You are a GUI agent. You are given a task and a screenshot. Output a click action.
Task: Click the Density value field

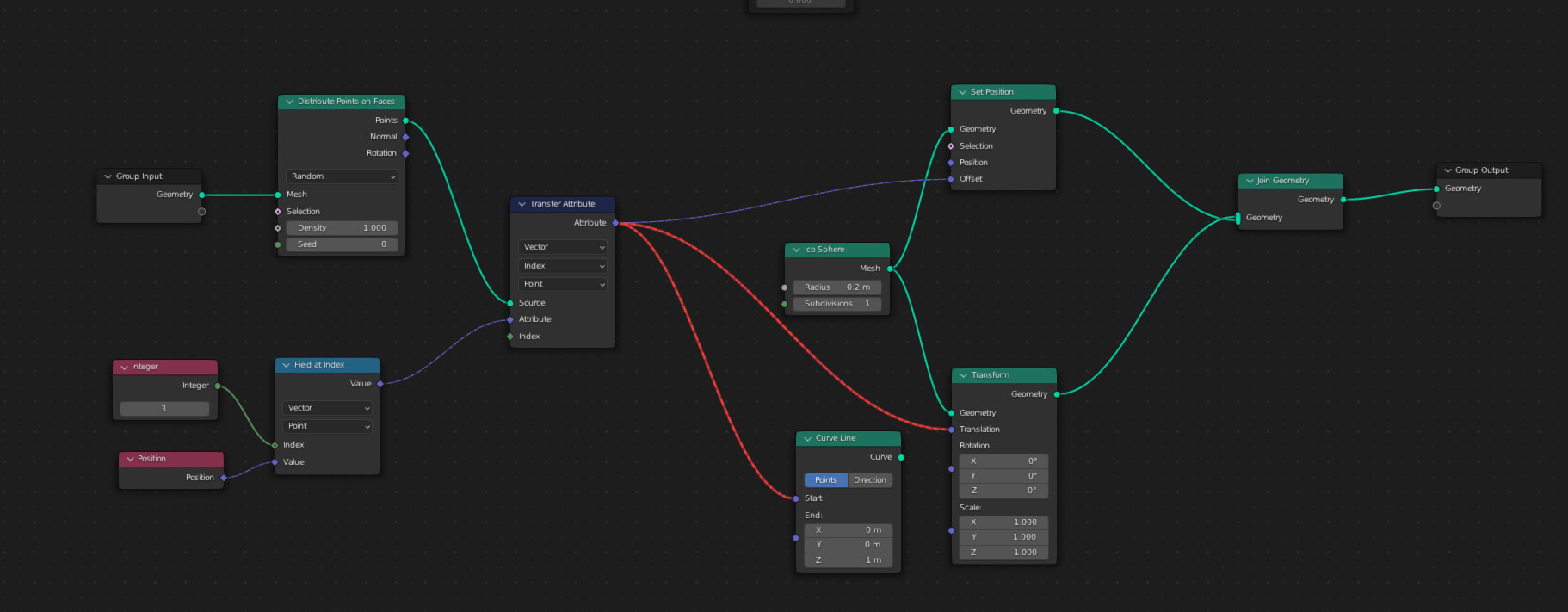pyautogui.click(x=342, y=228)
